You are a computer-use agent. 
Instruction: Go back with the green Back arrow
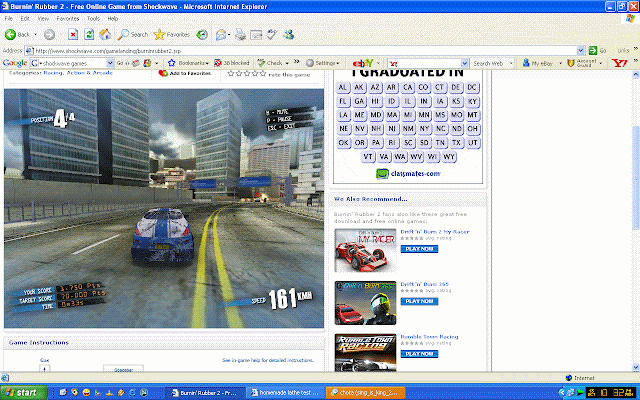(10, 35)
